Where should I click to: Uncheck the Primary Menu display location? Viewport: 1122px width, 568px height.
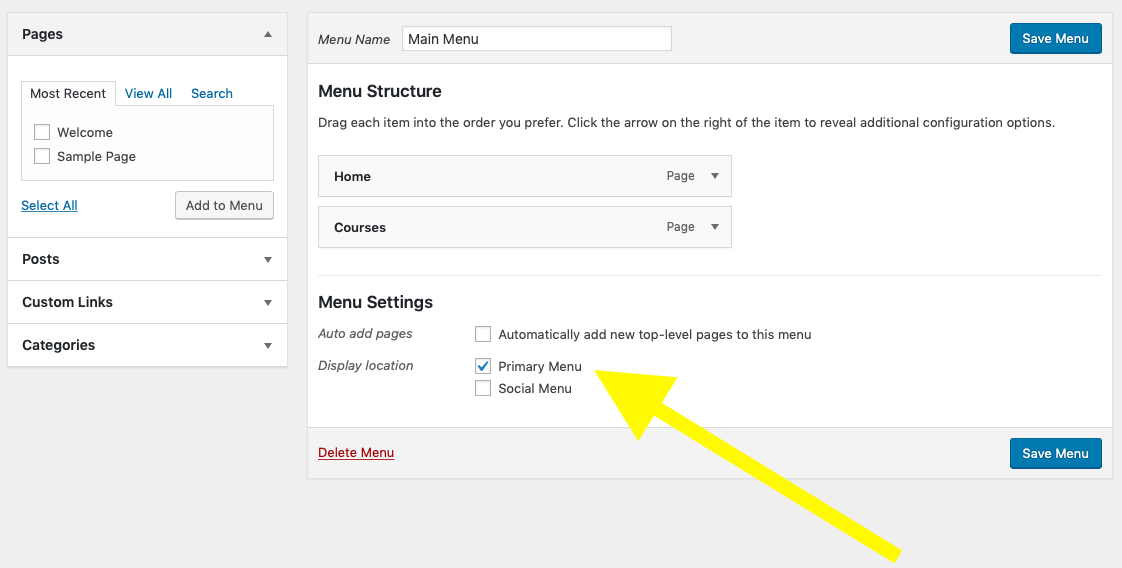coord(484,366)
